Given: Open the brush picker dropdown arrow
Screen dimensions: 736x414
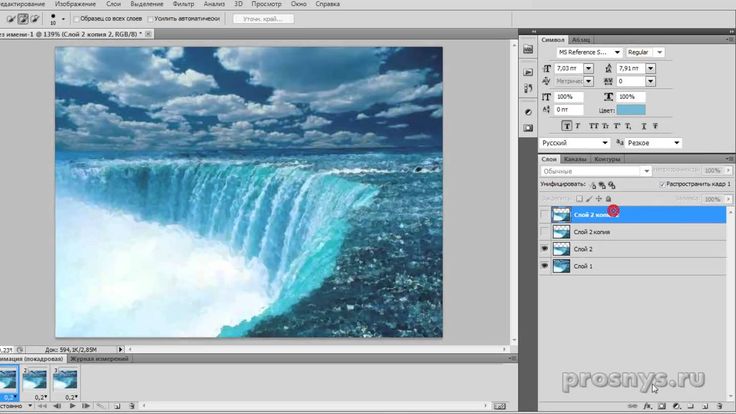Looking at the screenshot, I should (63, 19).
